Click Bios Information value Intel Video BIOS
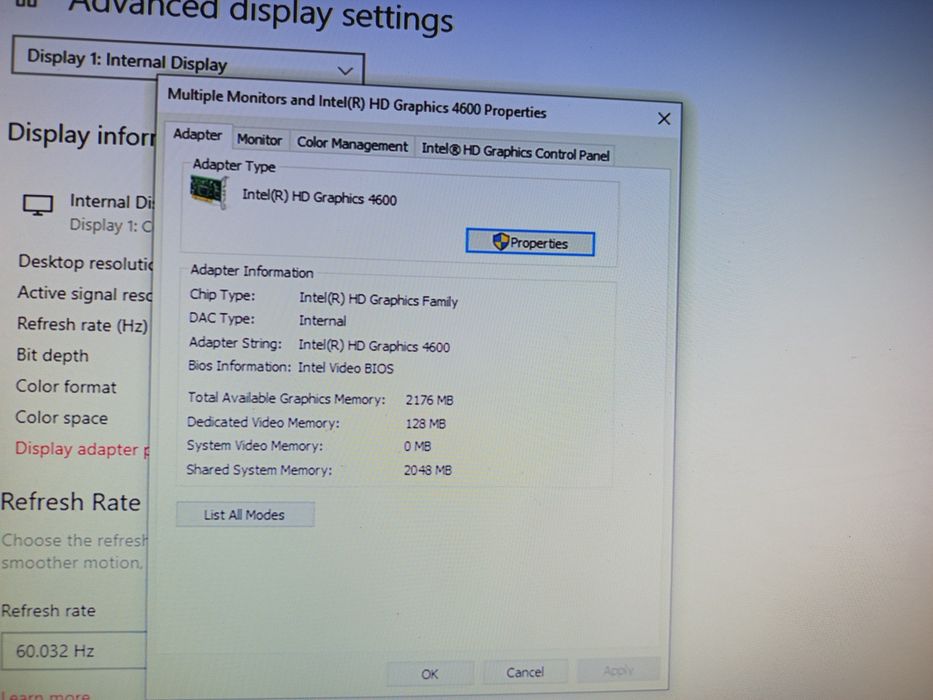The image size is (933, 700). pos(346,368)
